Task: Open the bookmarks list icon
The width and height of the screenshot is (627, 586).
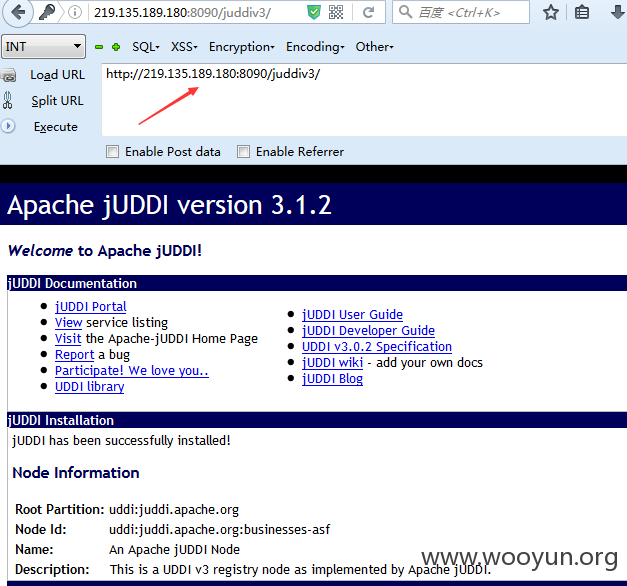Action: [x=582, y=12]
